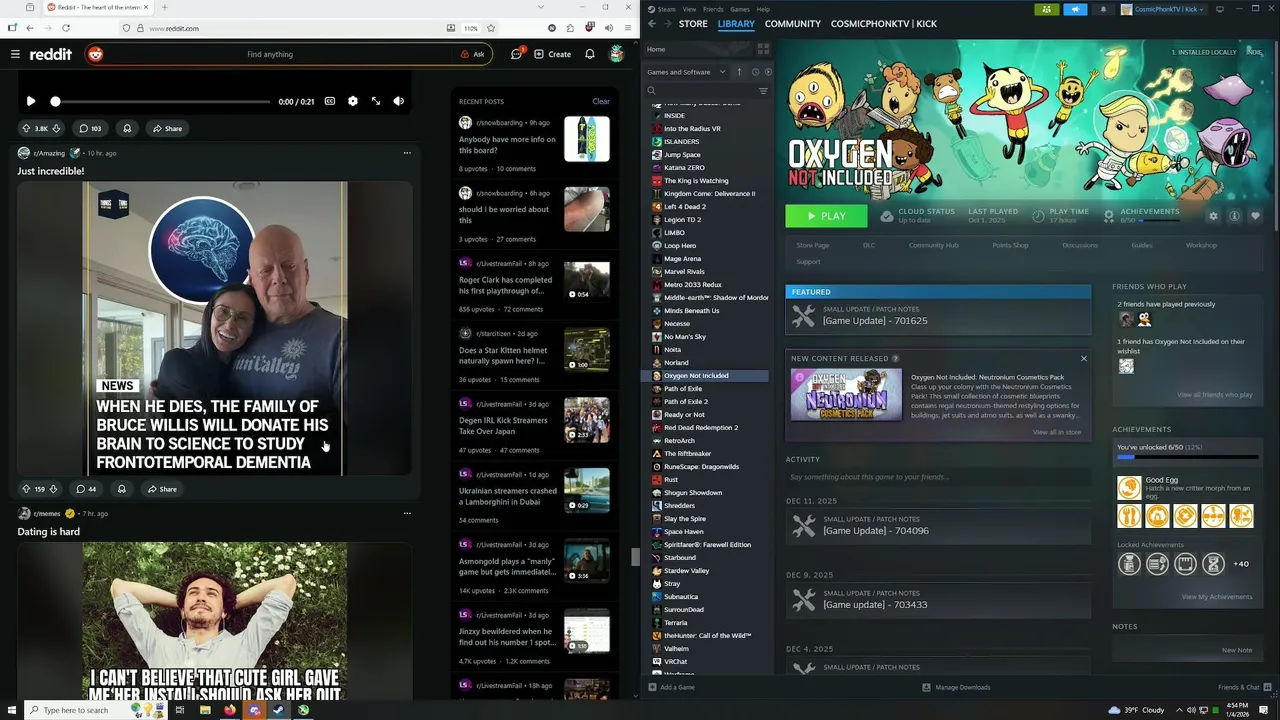
Task: Toggle fullscreen on Reddit video
Action: click(x=376, y=101)
